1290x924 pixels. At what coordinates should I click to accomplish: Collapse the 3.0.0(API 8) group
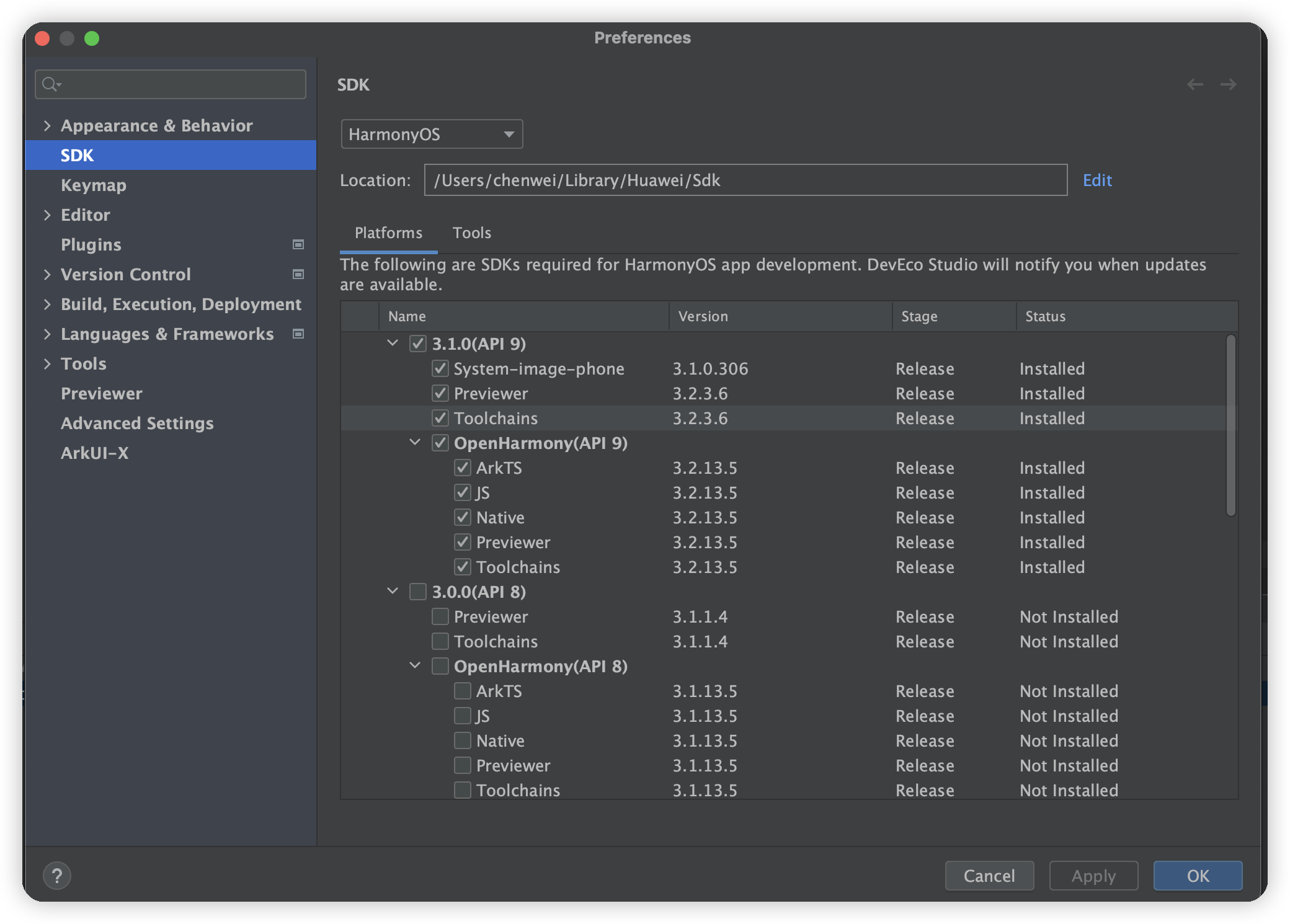pos(393,591)
